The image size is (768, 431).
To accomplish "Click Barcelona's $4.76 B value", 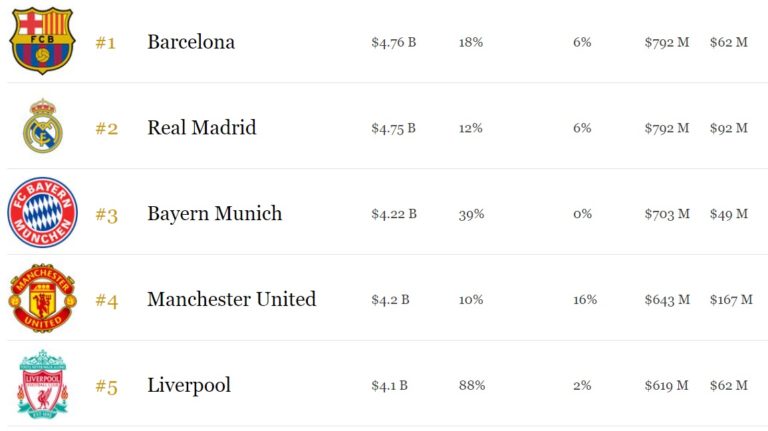I will [393, 42].
